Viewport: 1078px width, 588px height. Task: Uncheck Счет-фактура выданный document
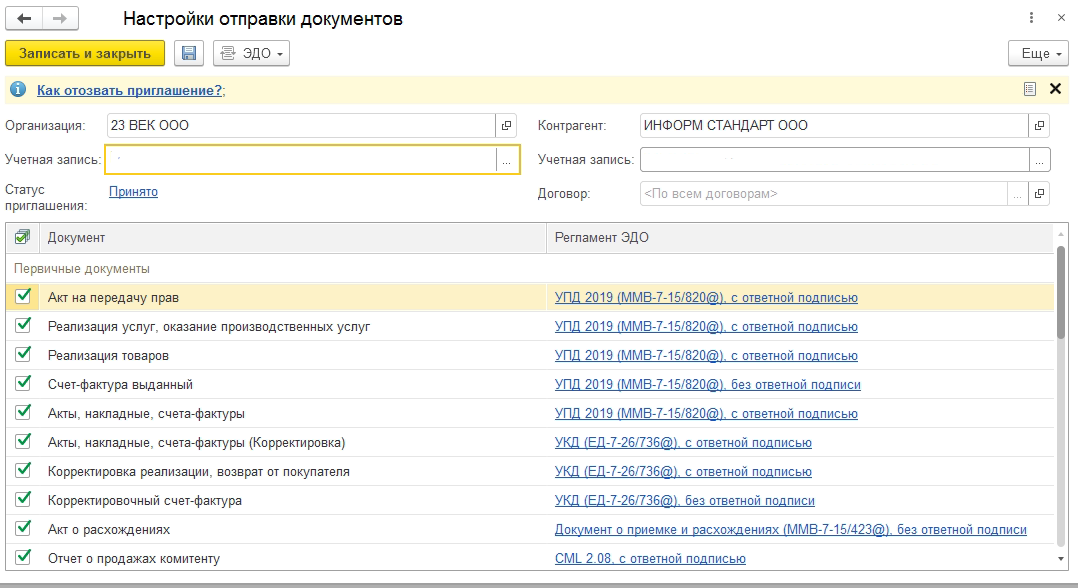click(x=21, y=384)
